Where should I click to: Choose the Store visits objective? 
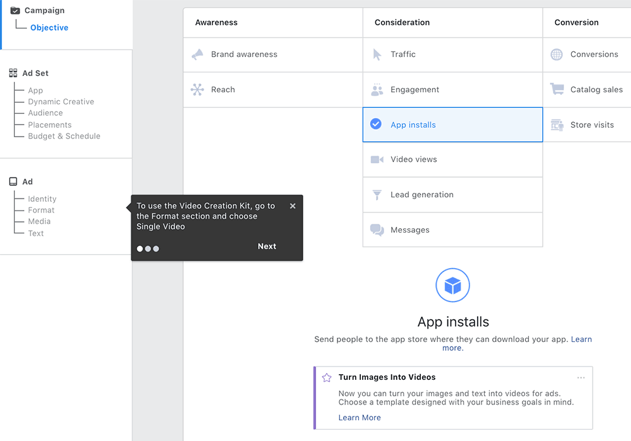tap(587, 125)
